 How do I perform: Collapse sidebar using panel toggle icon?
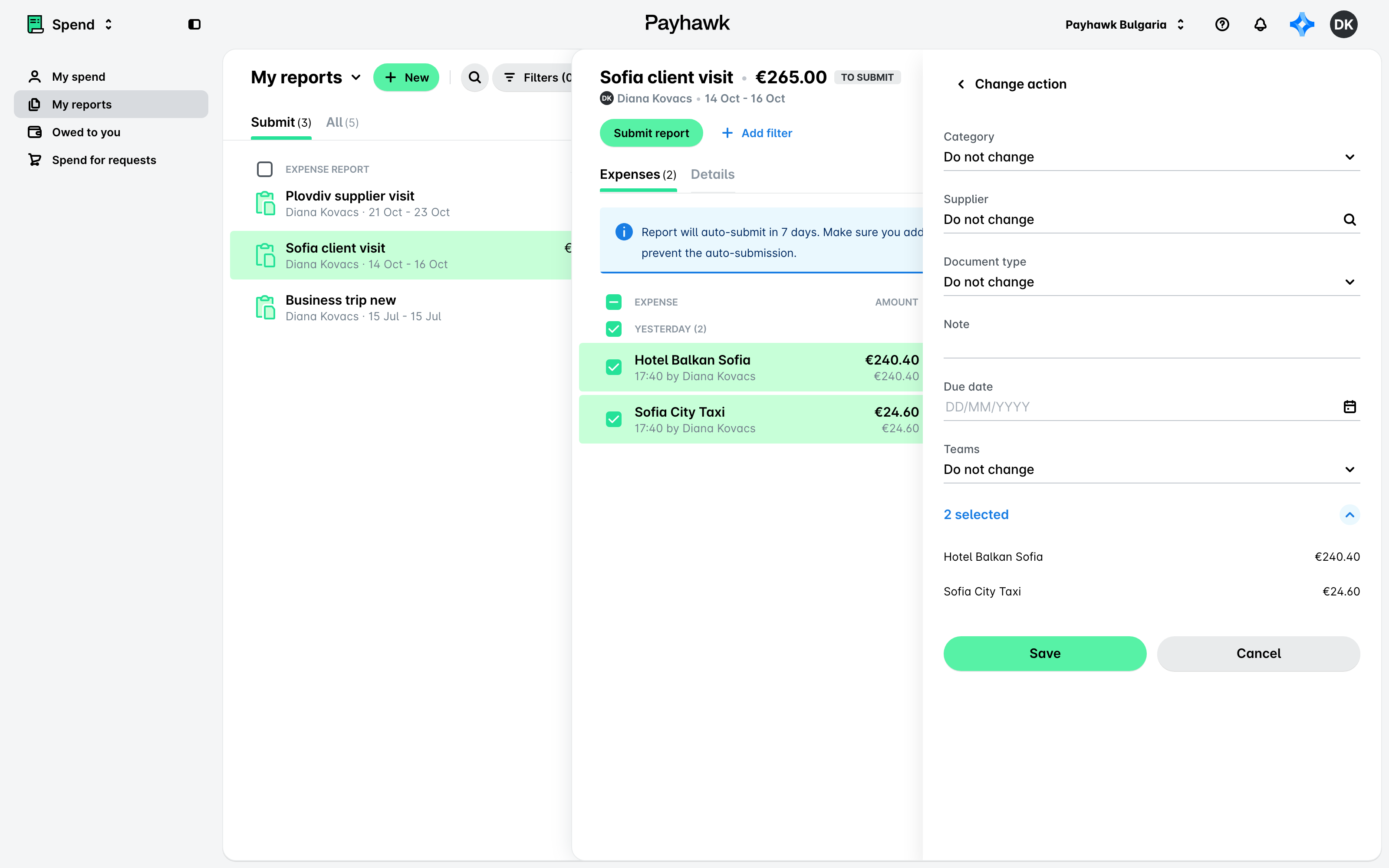194,25
